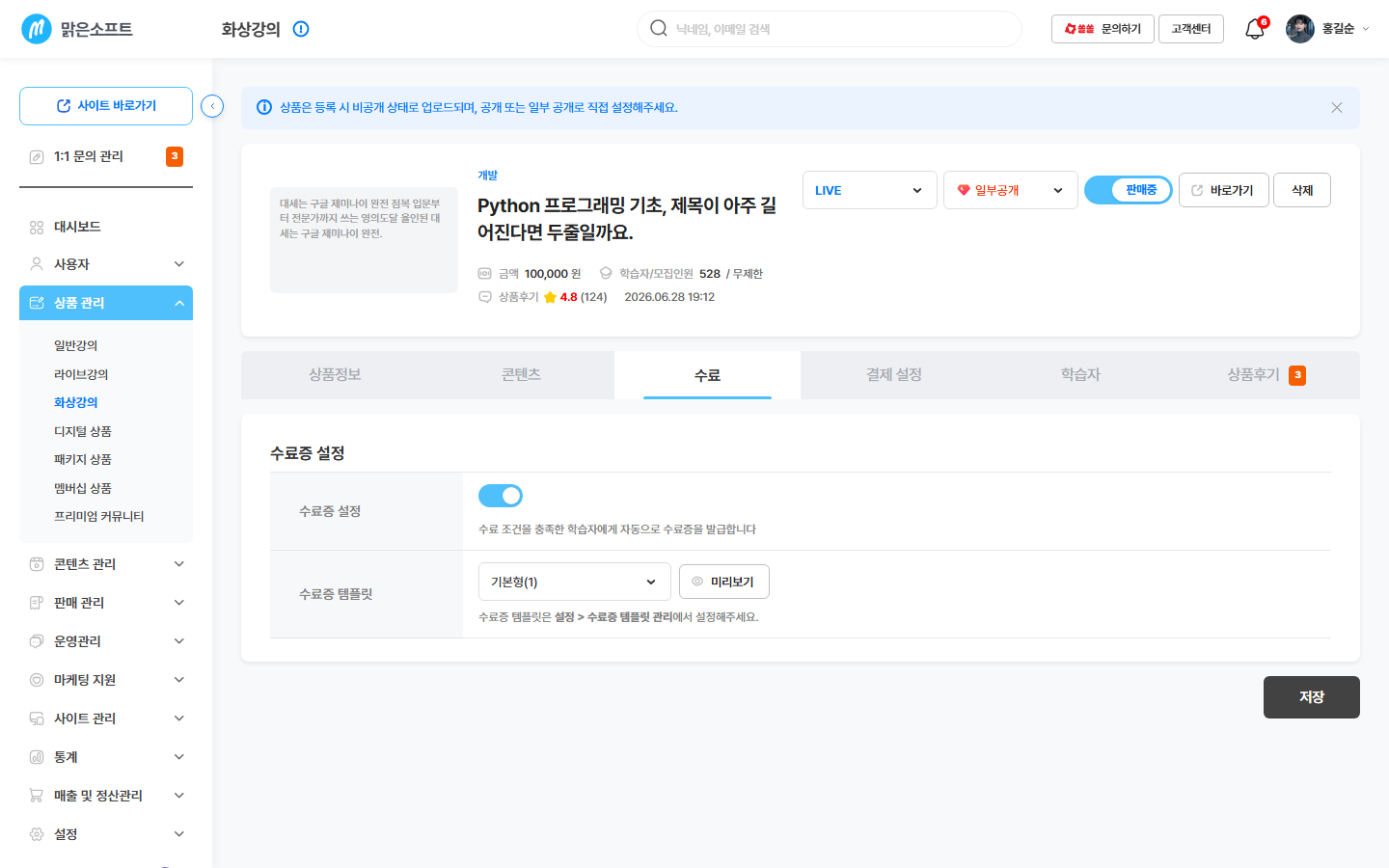Open 디지털 상품 in the sidebar
Image resolution: width=1389 pixels, height=868 pixels.
[83, 431]
